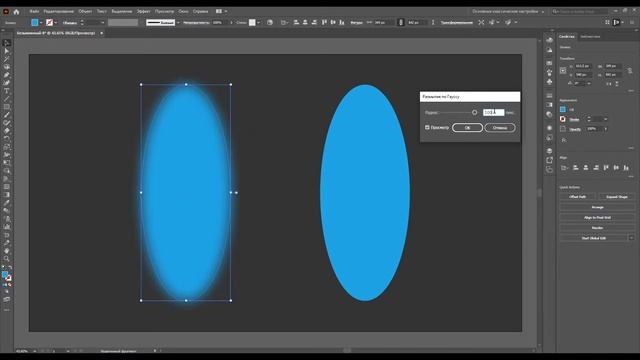This screenshot has height=360, width=640.
Task: Click the Expand Shape quick action
Action: click(x=616, y=197)
